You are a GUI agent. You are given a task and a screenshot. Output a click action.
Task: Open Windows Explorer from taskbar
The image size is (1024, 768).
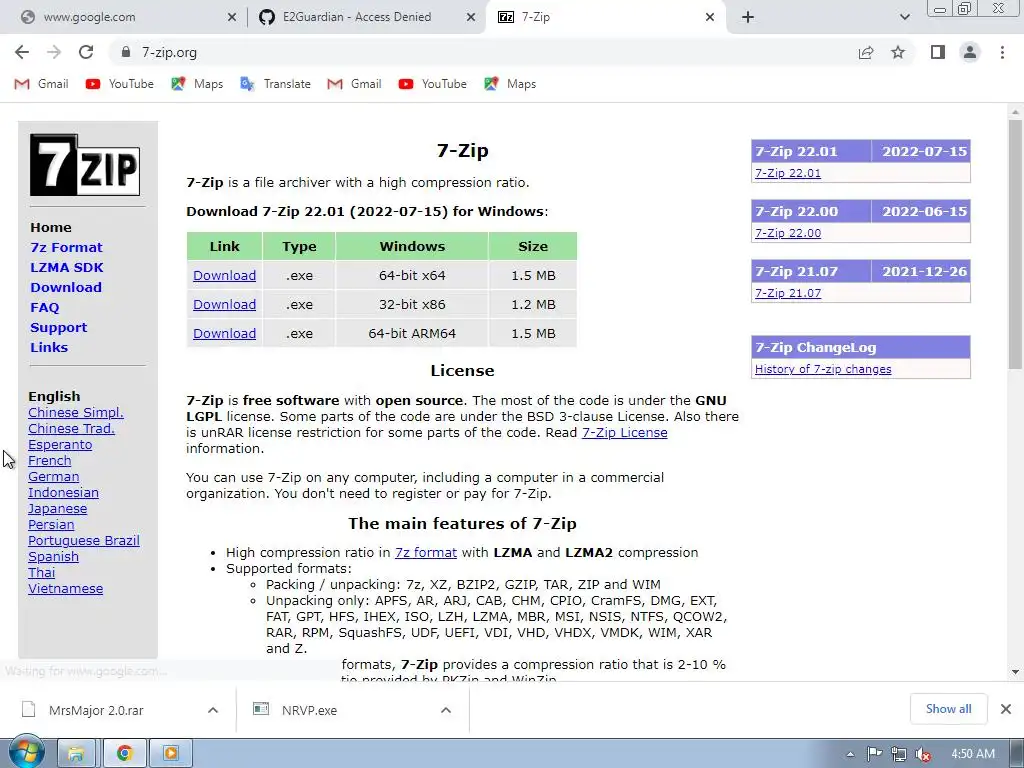point(76,754)
